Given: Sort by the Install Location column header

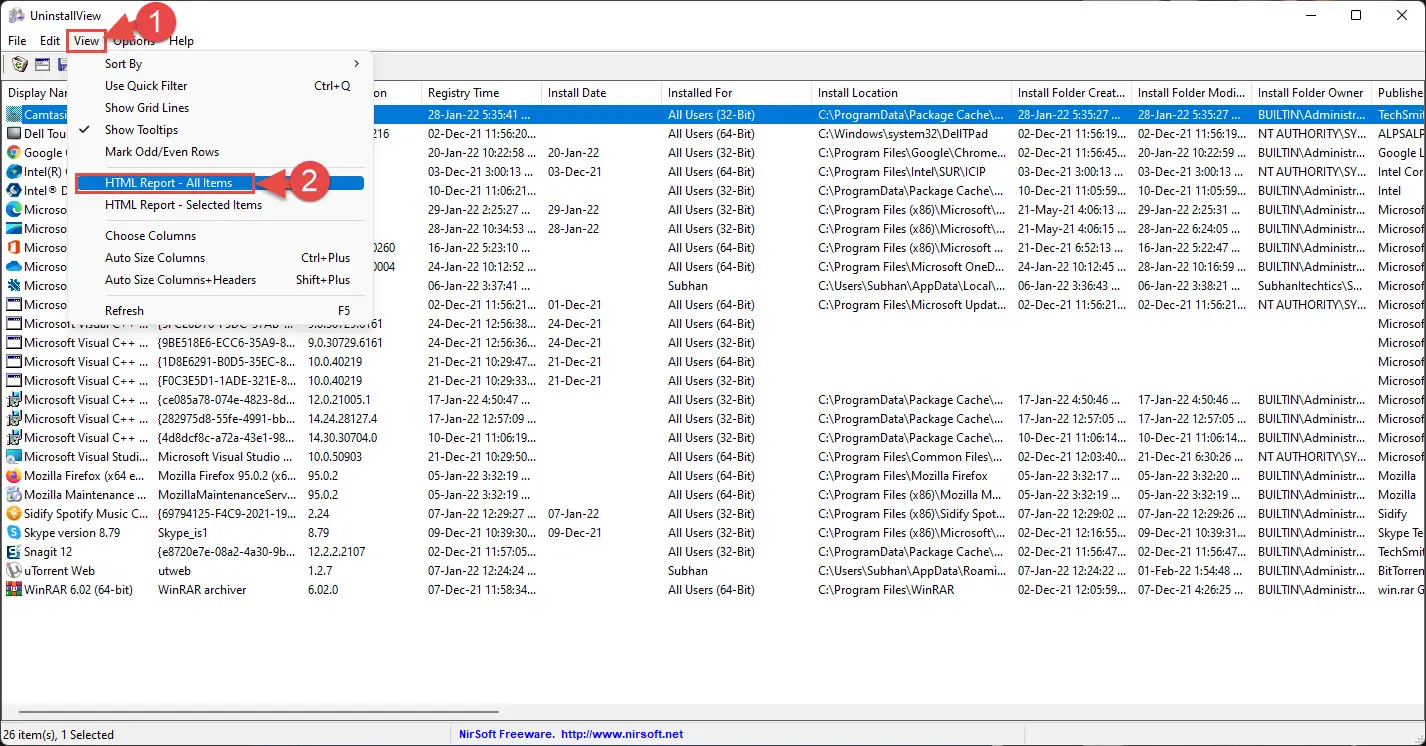Looking at the screenshot, I should [x=911, y=93].
